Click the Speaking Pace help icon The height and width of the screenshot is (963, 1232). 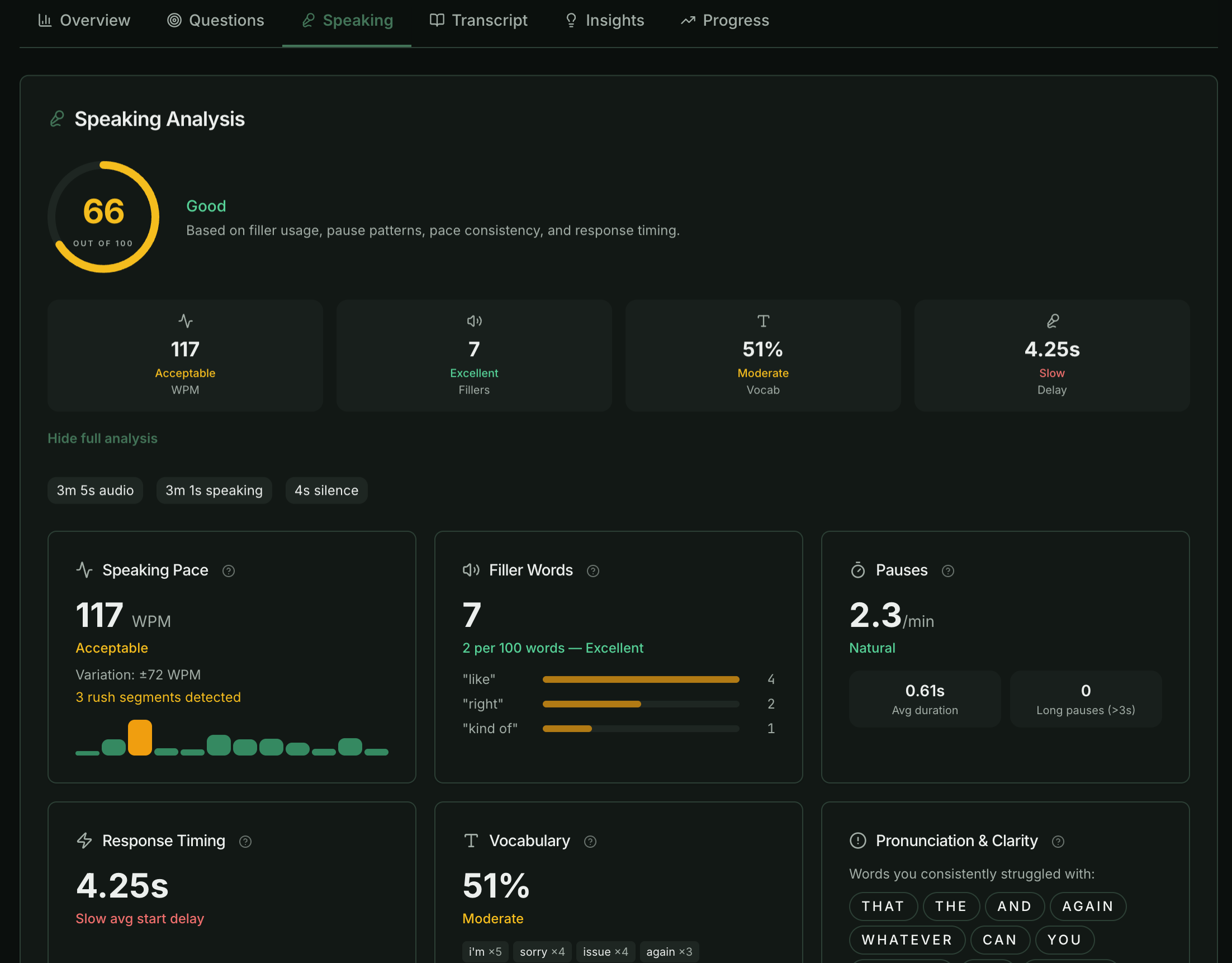click(x=229, y=571)
